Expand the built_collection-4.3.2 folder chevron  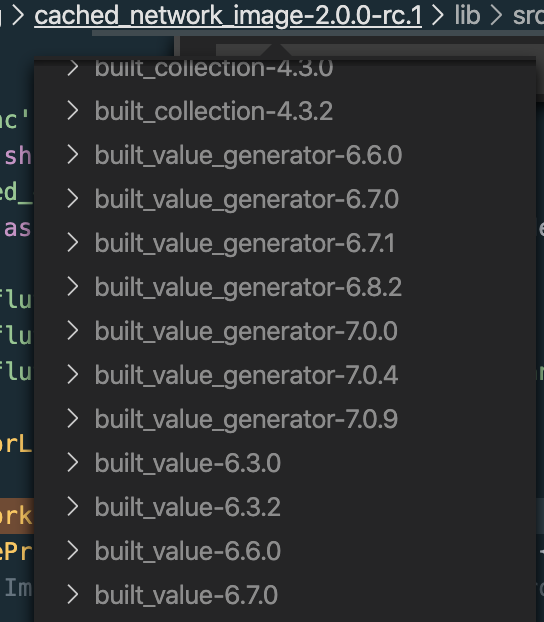click(x=73, y=110)
